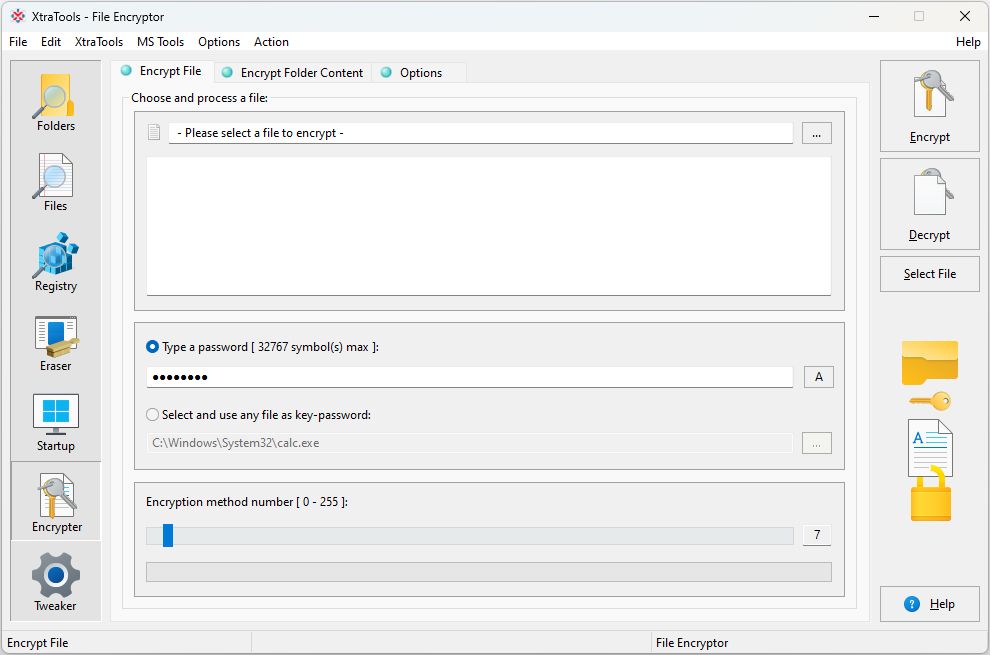Open the Files tool in sidebar
Viewport: 990px width, 655px height.
click(x=56, y=182)
